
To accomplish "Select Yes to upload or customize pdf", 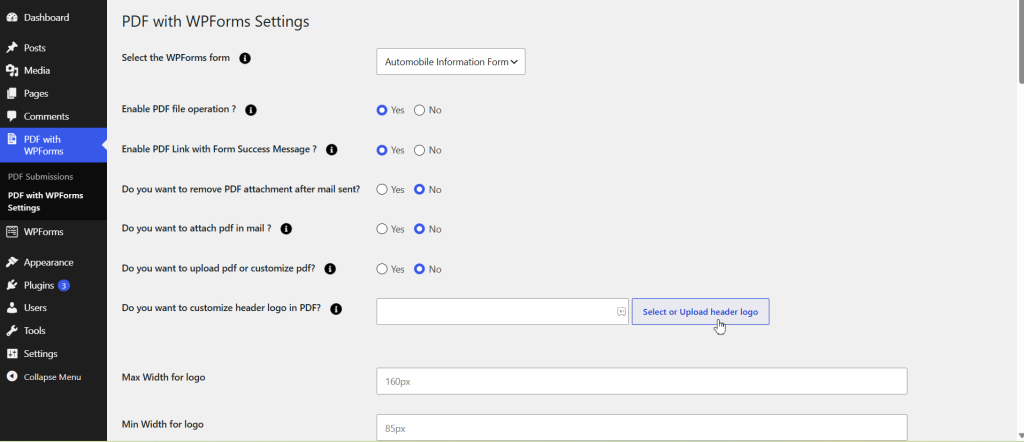I will point(382,269).
